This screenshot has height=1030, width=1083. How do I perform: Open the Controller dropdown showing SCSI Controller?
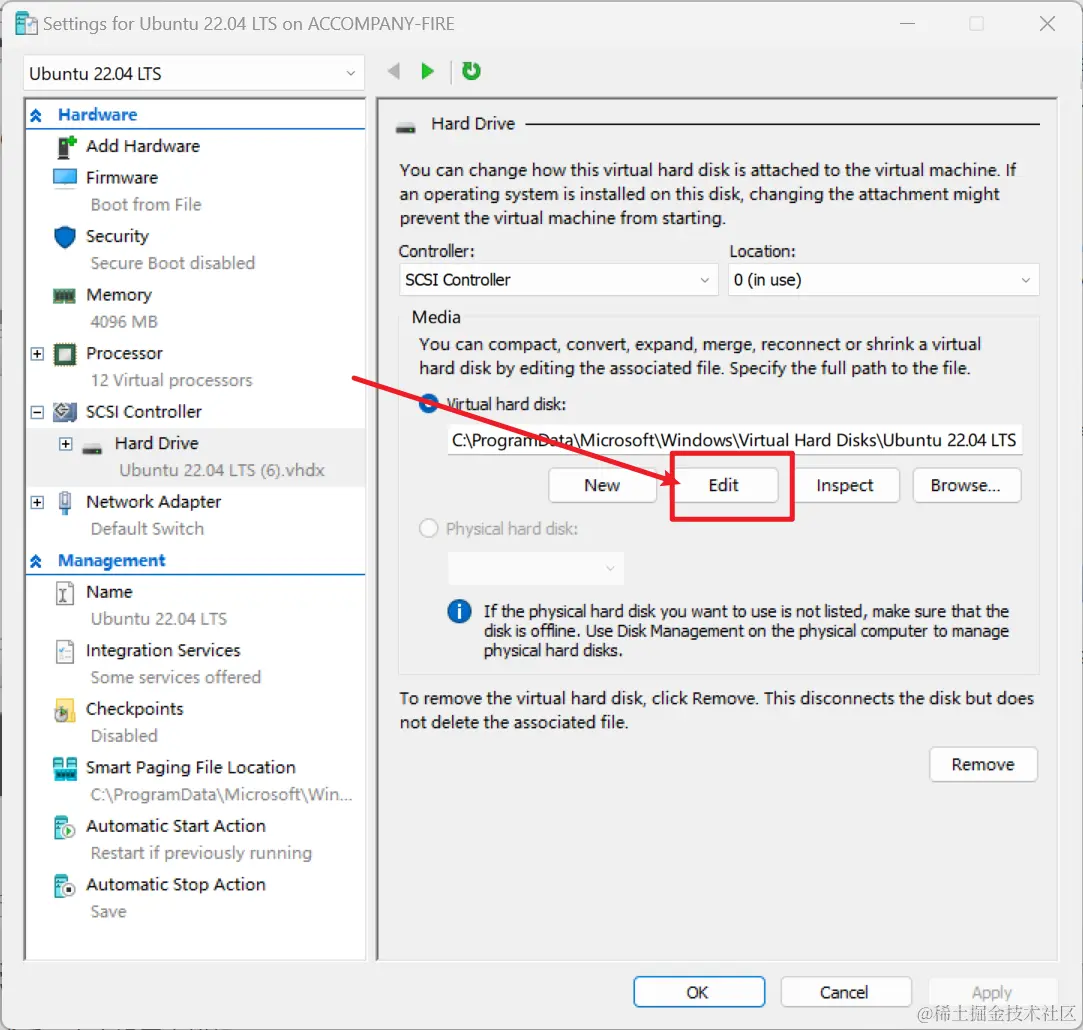[557, 280]
